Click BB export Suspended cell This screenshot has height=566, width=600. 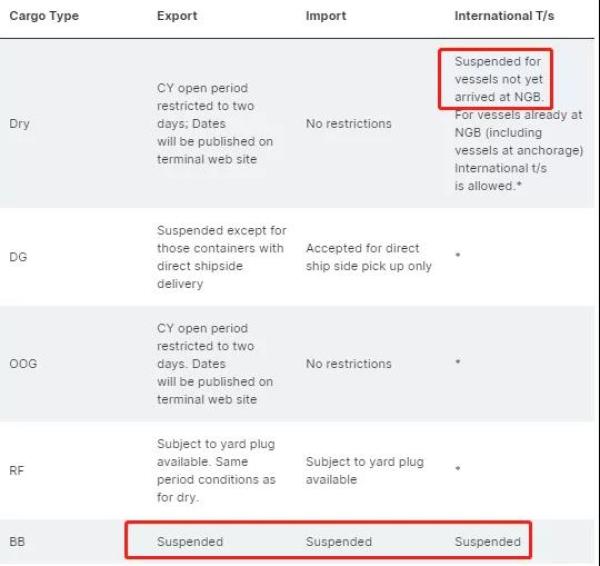[x=190, y=542]
